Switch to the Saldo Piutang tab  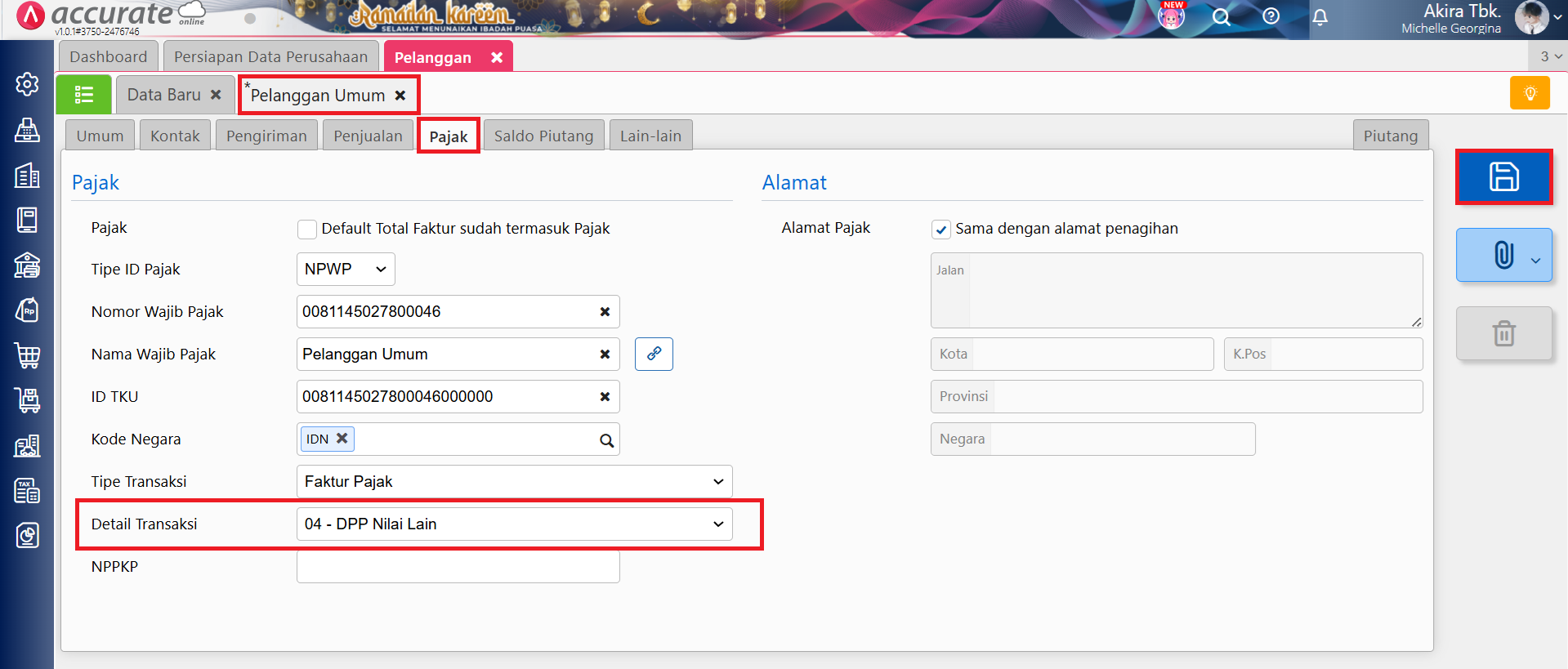[x=543, y=136]
